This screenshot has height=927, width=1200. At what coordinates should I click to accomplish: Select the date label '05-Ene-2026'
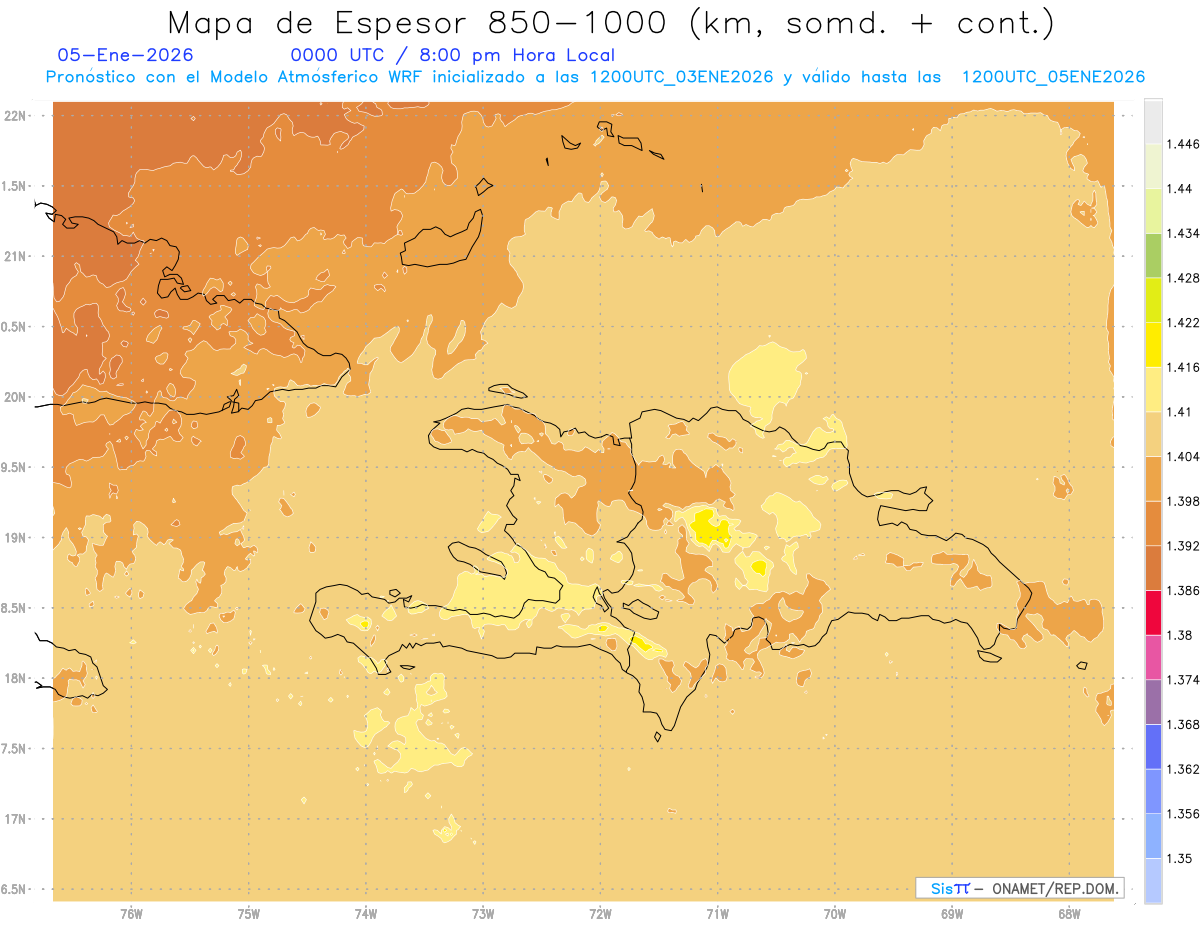tap(126, 56)
